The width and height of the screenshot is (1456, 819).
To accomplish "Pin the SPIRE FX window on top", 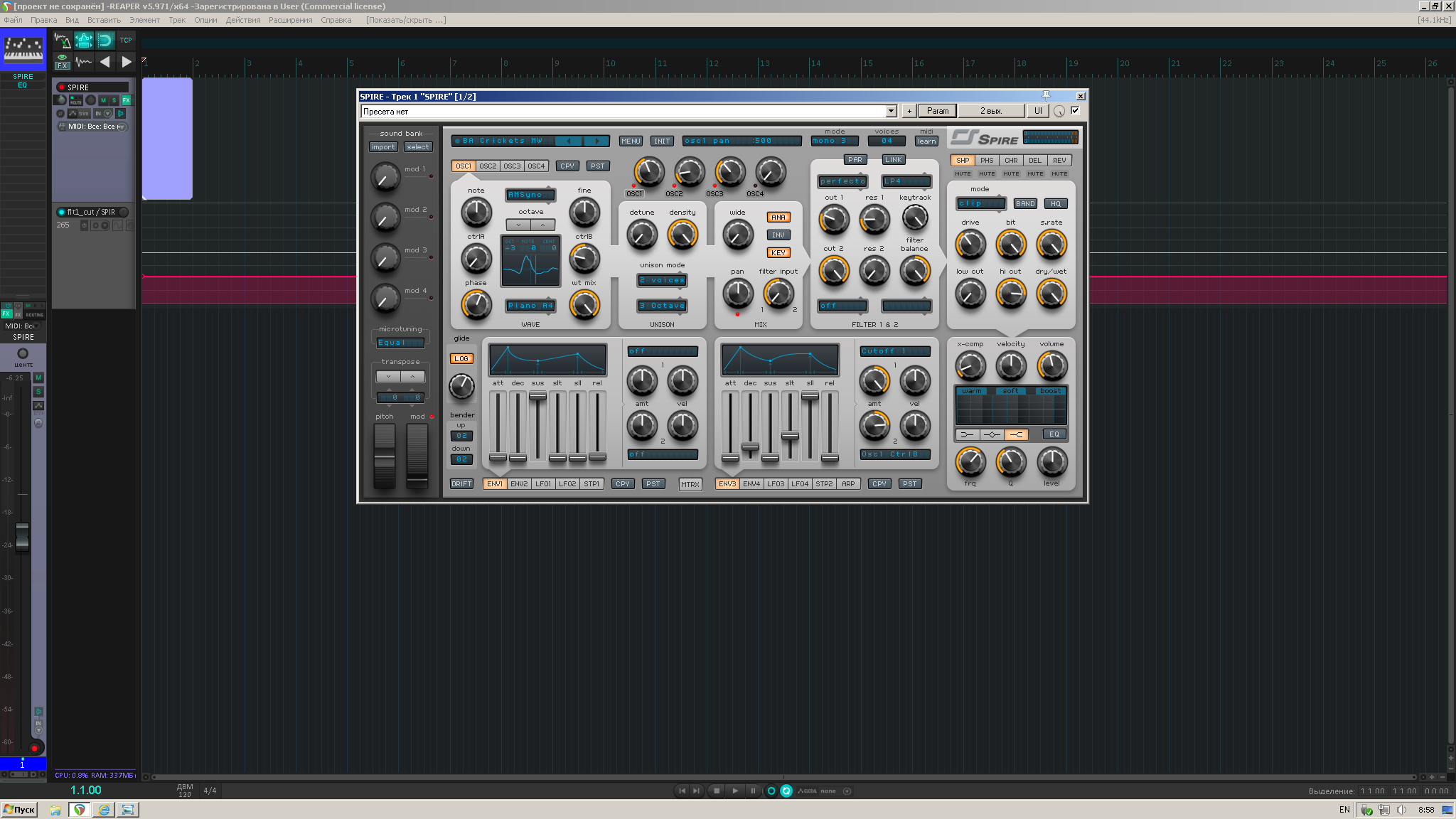I will (x=1046, y=95).
